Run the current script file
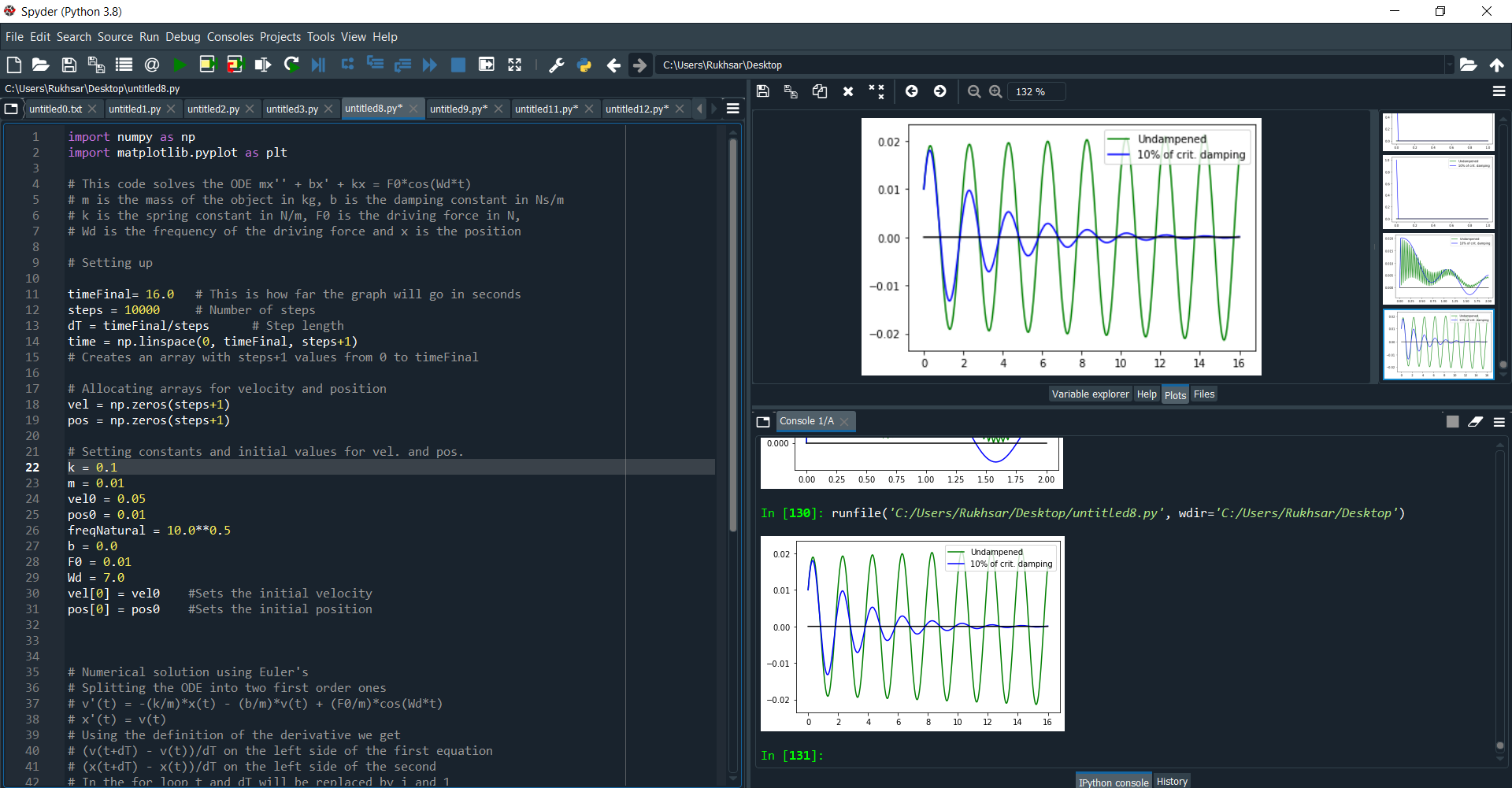Screen dimensions: 1512x788 point(179,65)
